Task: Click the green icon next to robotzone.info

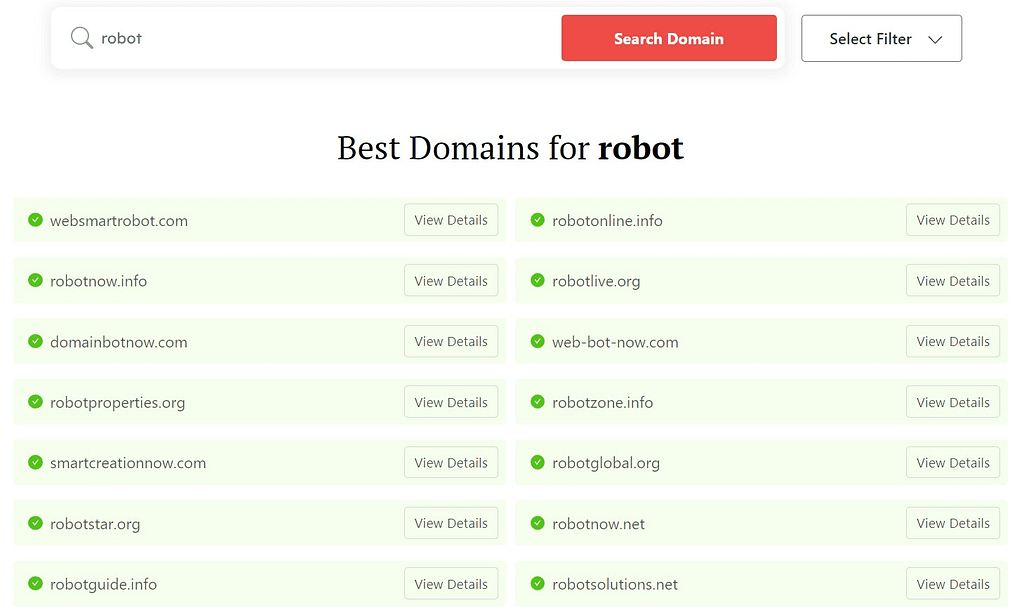Action: [x=538, y=402]
